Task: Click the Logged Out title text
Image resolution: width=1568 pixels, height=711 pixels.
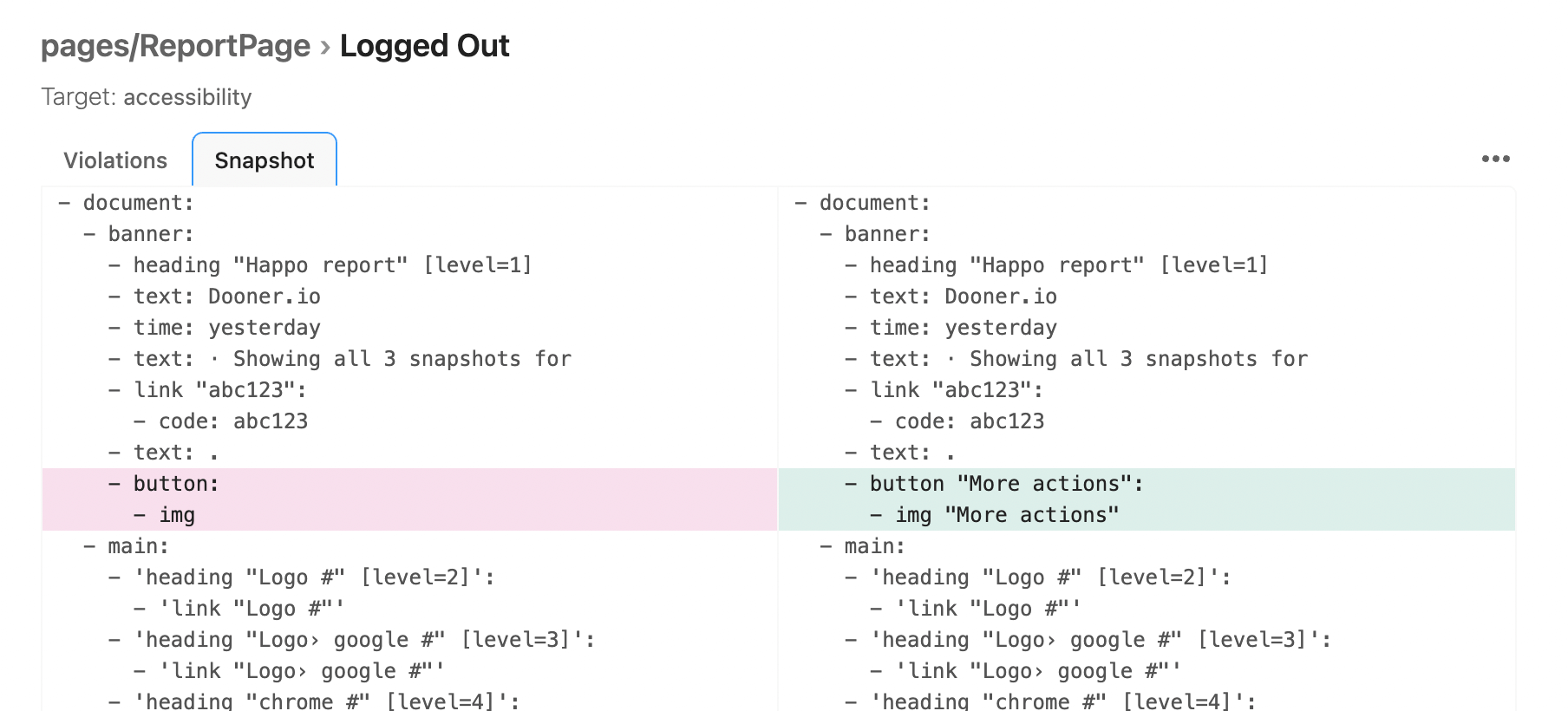Action: pos(424,46)
